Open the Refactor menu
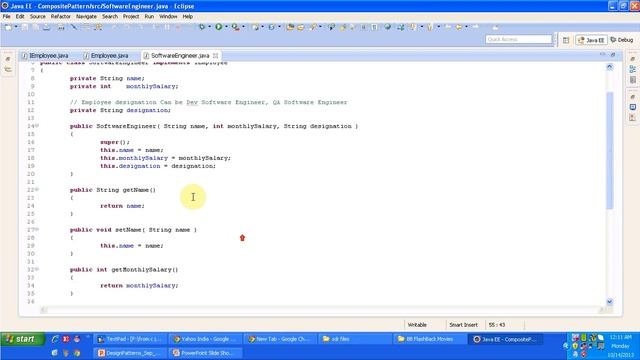The image size is (640, 360). (x=60, y=16)
